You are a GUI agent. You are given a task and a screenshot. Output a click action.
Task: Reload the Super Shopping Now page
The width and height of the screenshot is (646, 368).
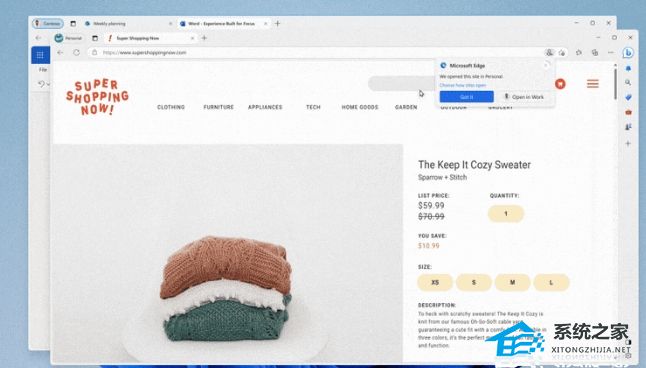pyautogui.click(x=76, y=52)
